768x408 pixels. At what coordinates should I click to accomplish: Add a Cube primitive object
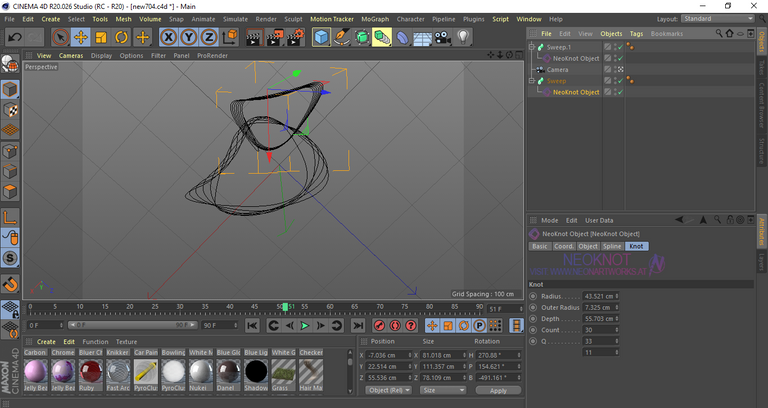[x=321, y=37]
